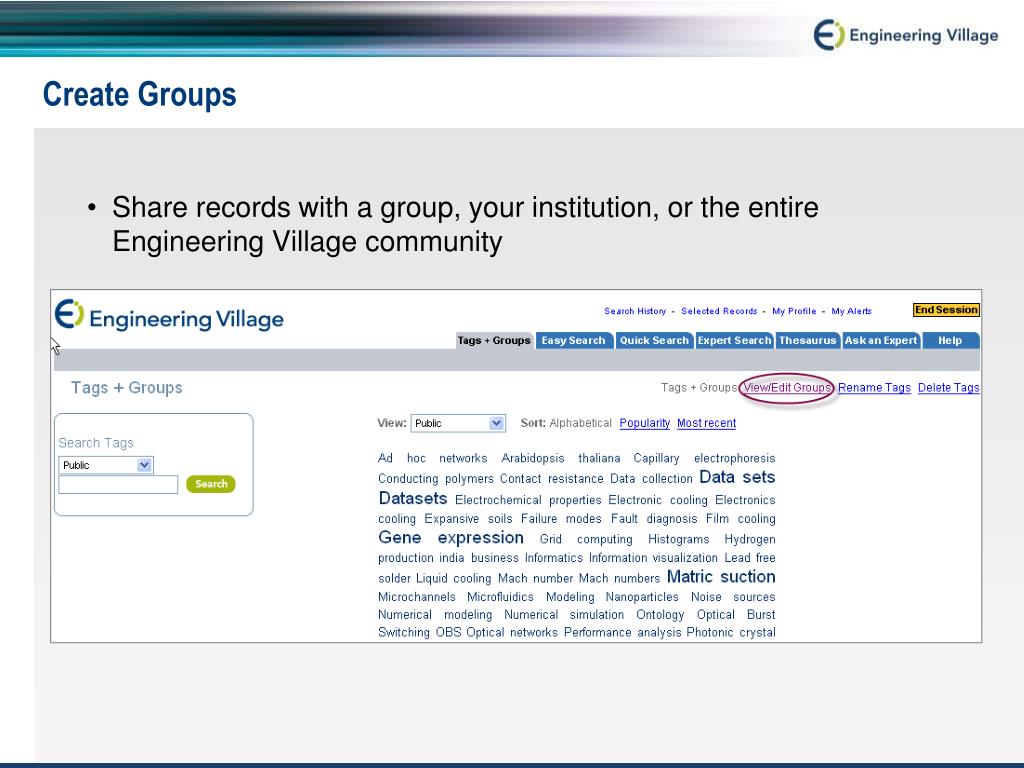Switch to the Quick Search tab
The height and width of the screenshot is (768, 1024).
coord(654,340)
